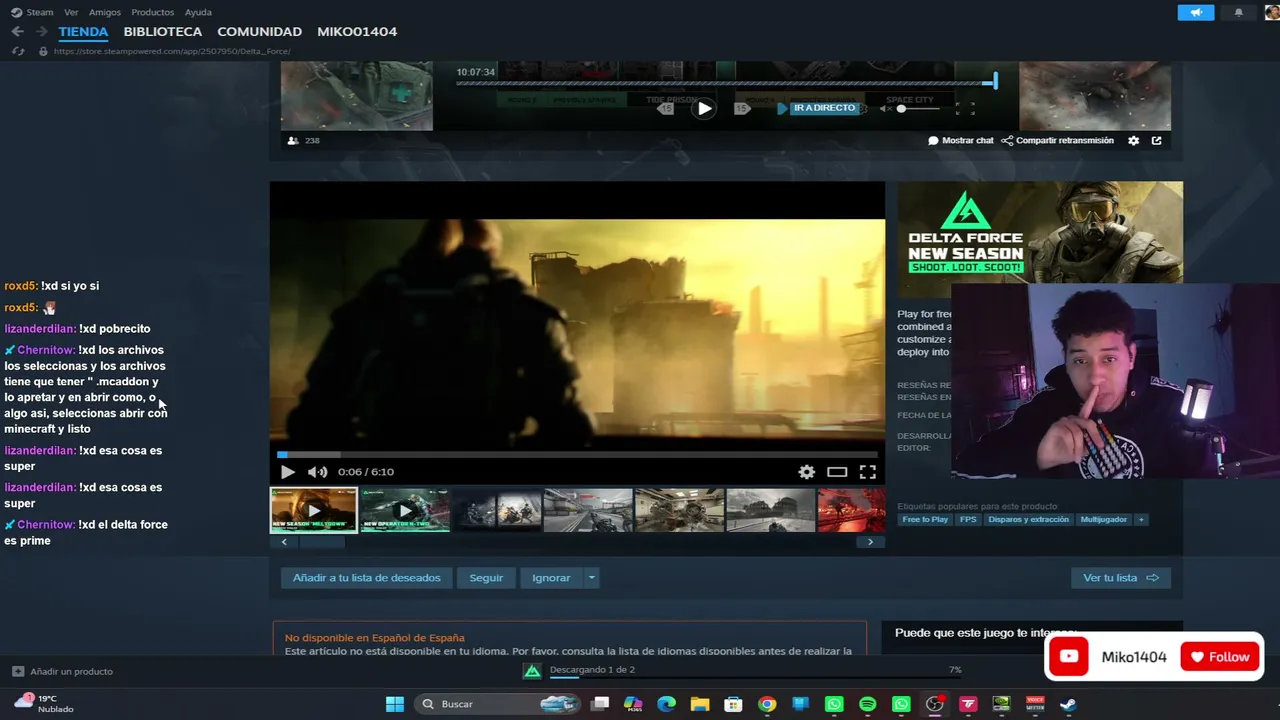Click the taskbar Buscar search box
Screen dimensions: 1280x720
[497, 704]
